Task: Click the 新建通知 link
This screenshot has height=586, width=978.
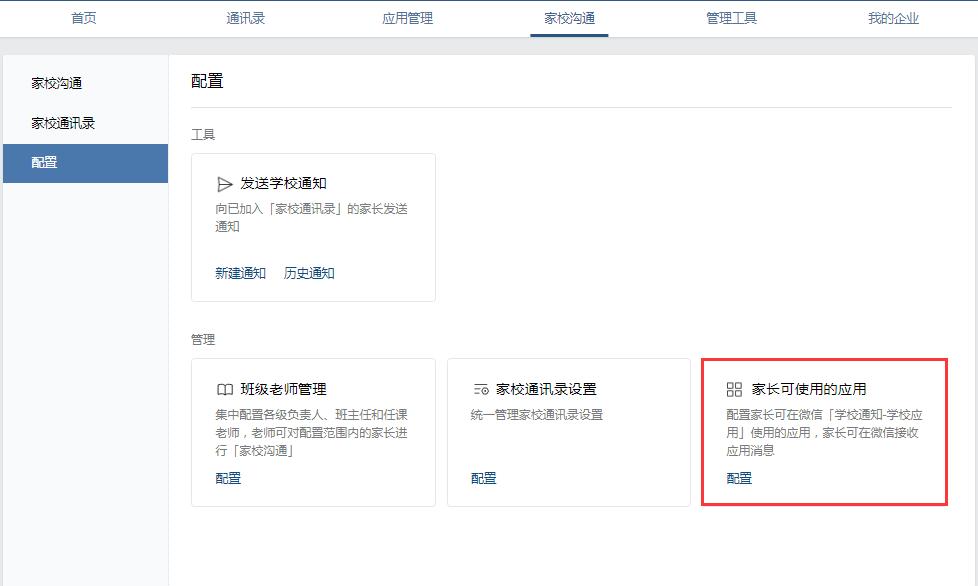Action: (x=241, y=273)
